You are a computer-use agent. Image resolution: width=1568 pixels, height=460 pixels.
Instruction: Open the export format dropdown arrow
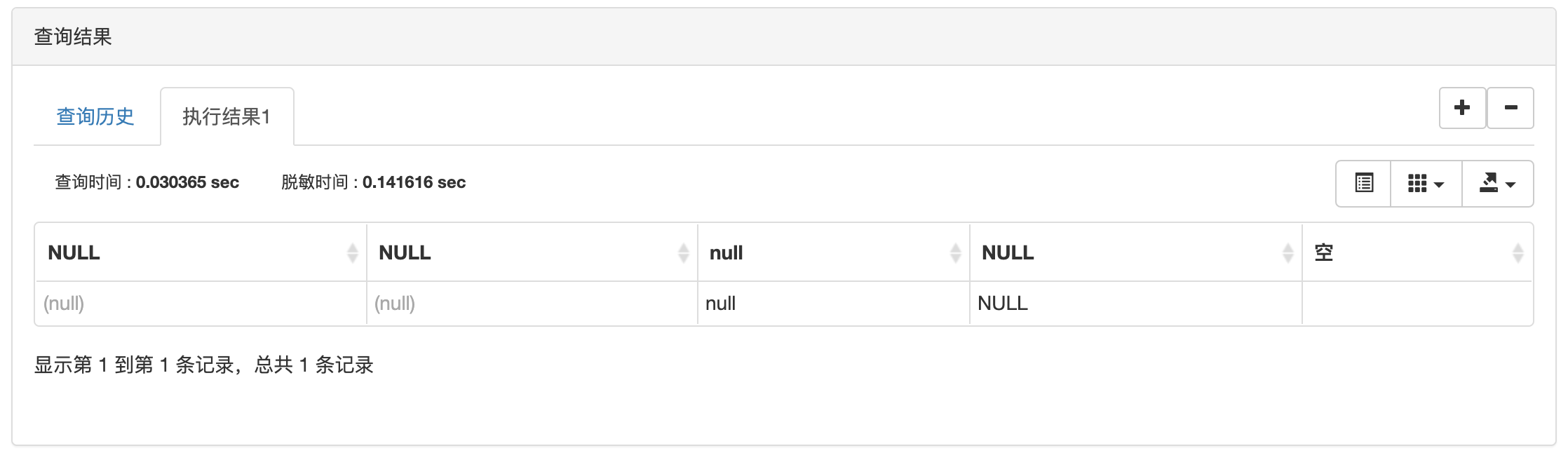pyautogui.click(x=1511, y=183)
